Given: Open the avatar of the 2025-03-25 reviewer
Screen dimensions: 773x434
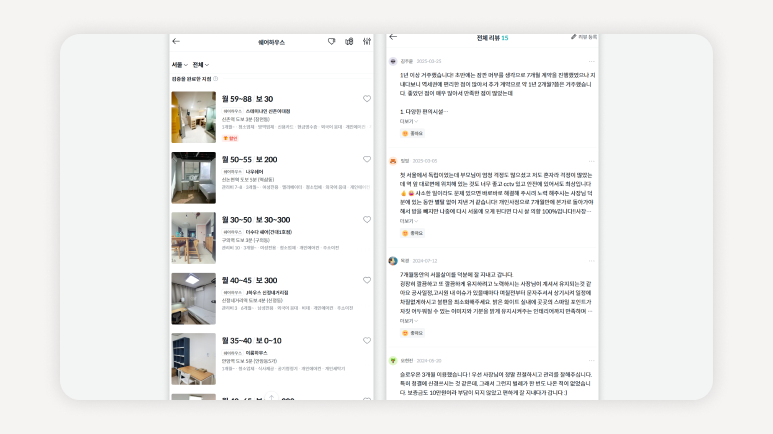Looking at the screenshot, I should [393, 62].
